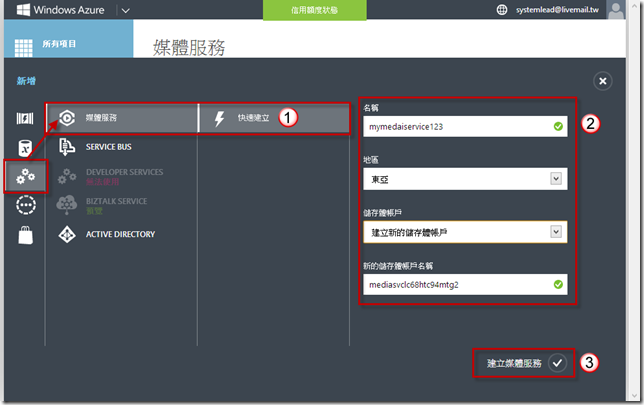This screenshot has height=405, width=644.
Task: Open the green credit status banner
Action: coord(315,10)
